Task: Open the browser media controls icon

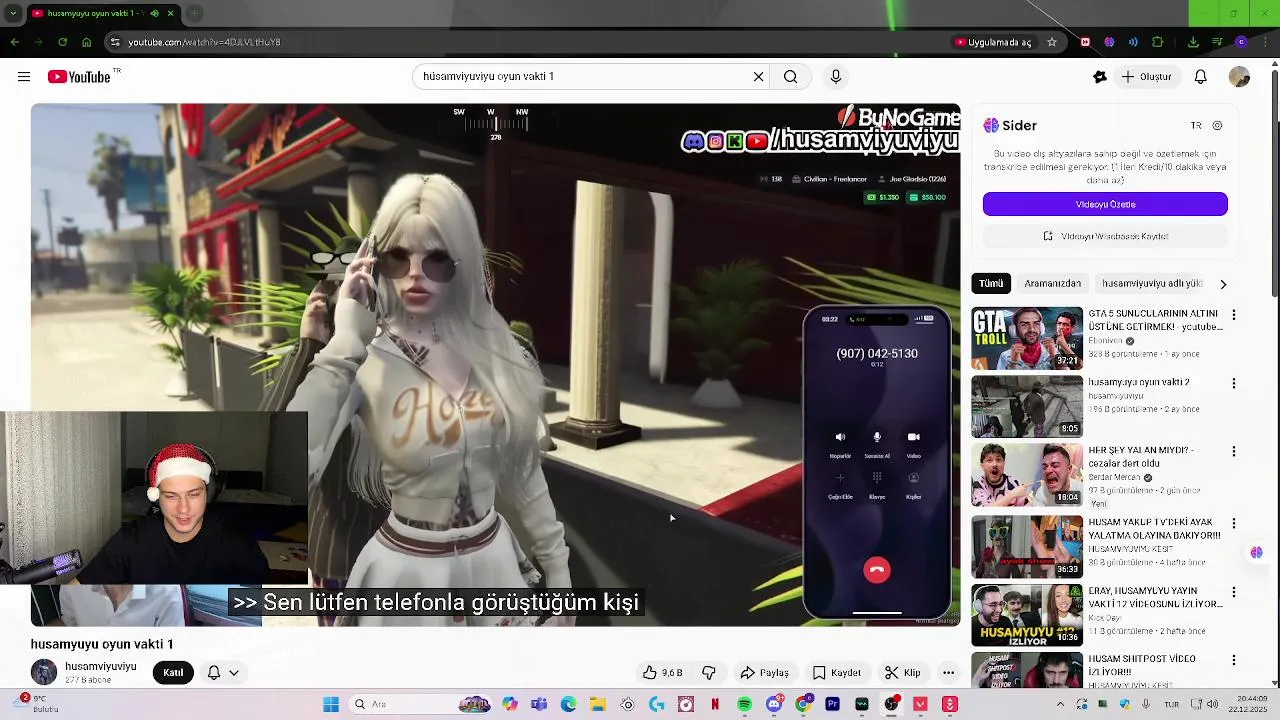Action: point(1217,42)
